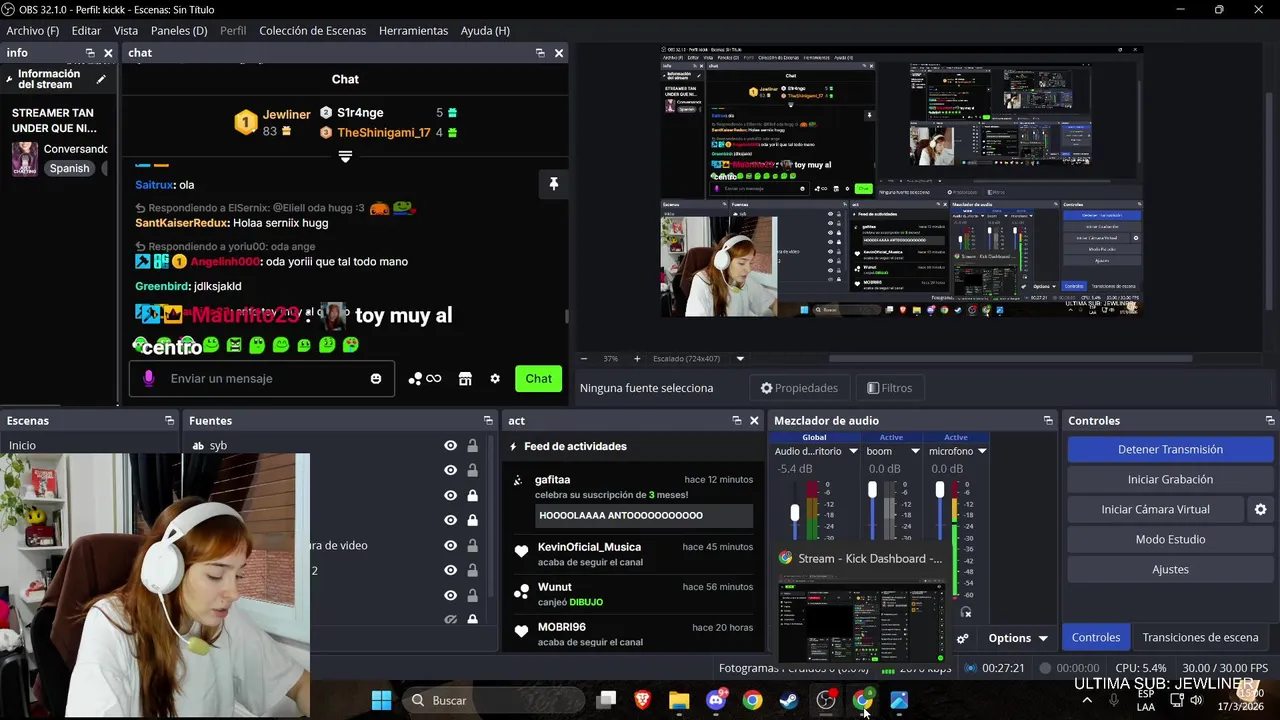Open Discord from the taskbar
The width and height of the screenshot is (1280, 720).
716,700
